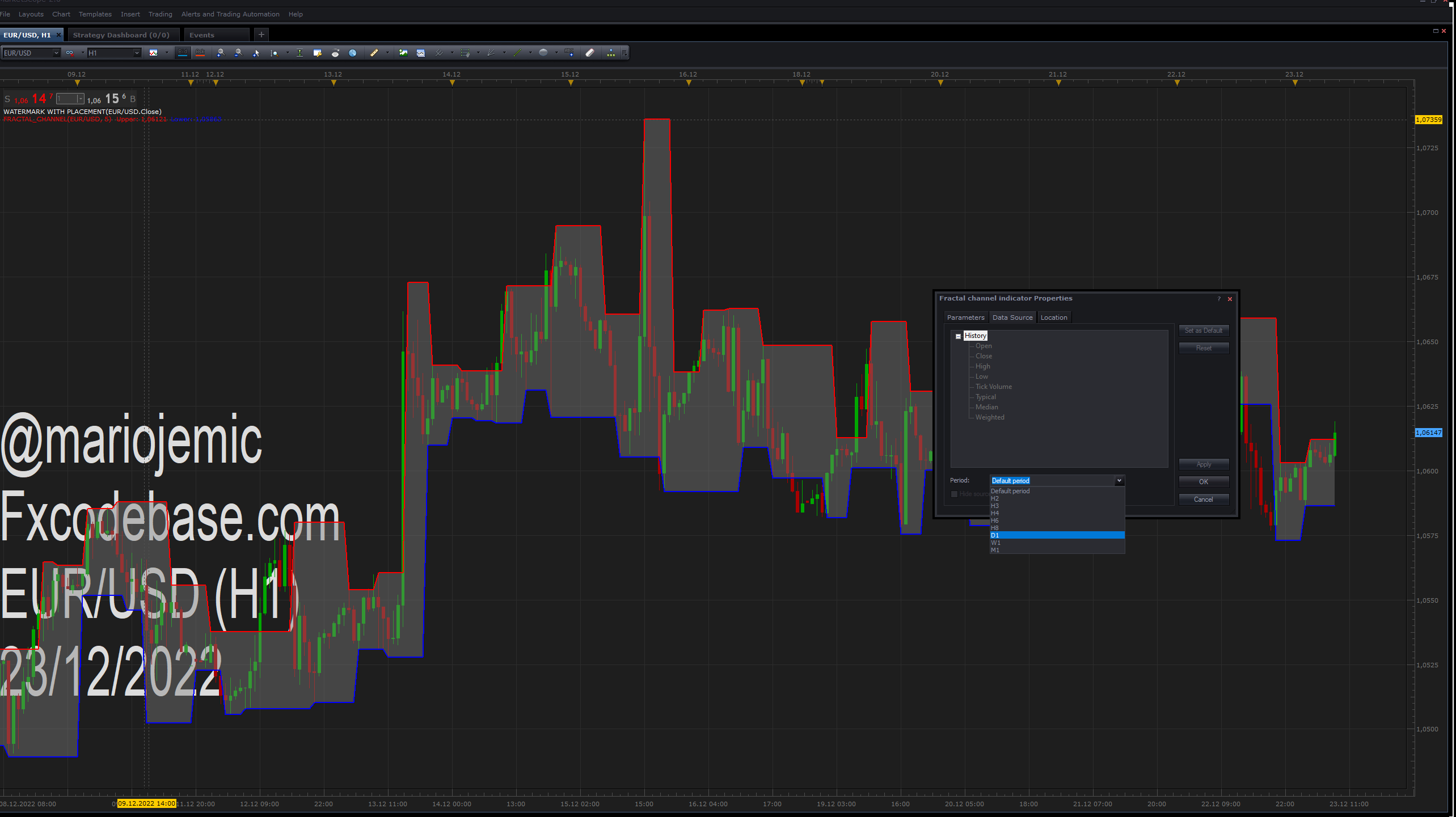Click the refresh data source icon

pyautogui.click(x=335, y=53)
